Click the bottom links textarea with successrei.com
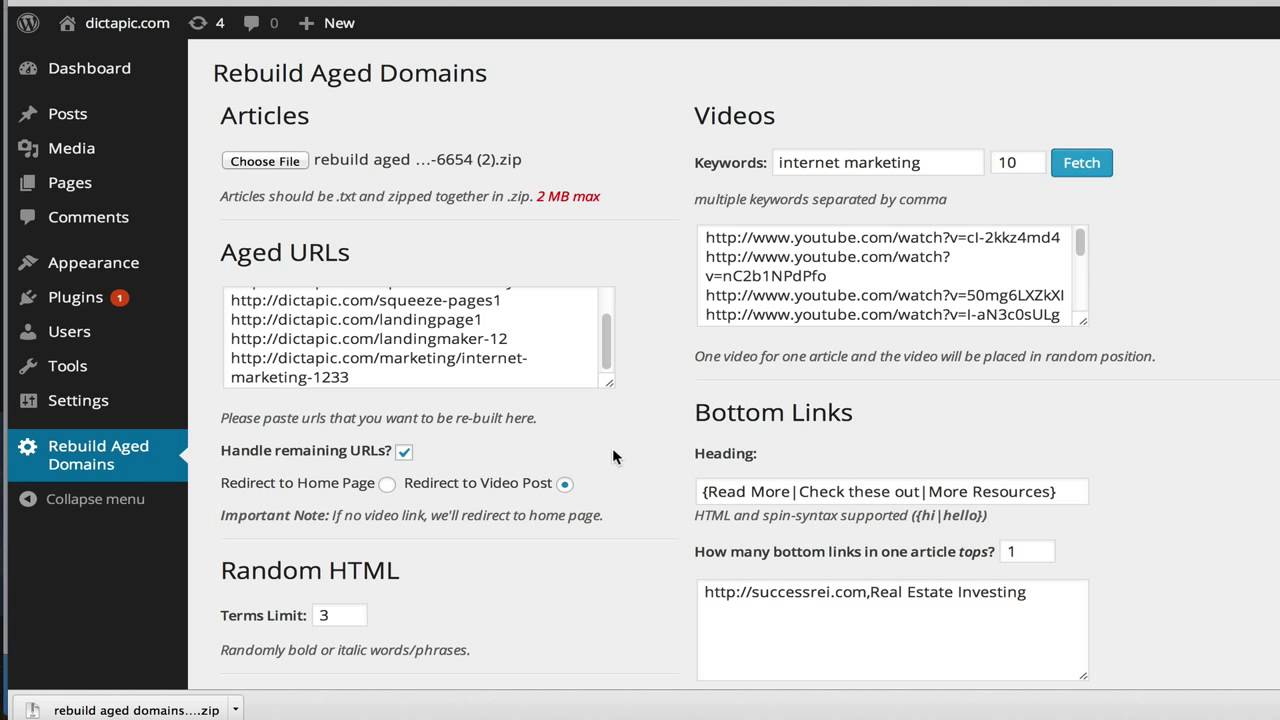The height and width of the screenshot is (720, 1280). click(892, 630)
